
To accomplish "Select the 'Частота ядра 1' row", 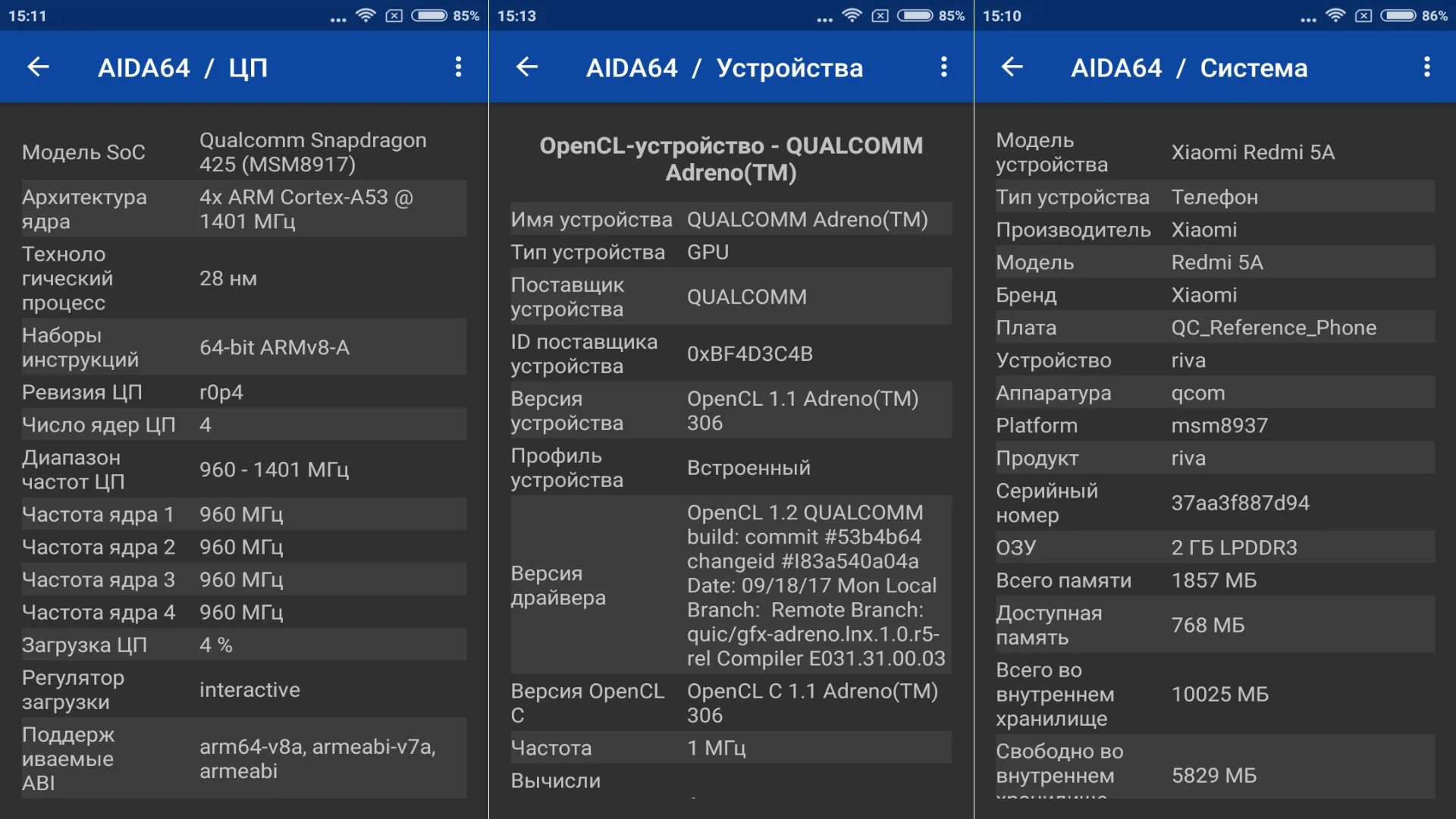I will pyautogui.click(x=243, y=514).
